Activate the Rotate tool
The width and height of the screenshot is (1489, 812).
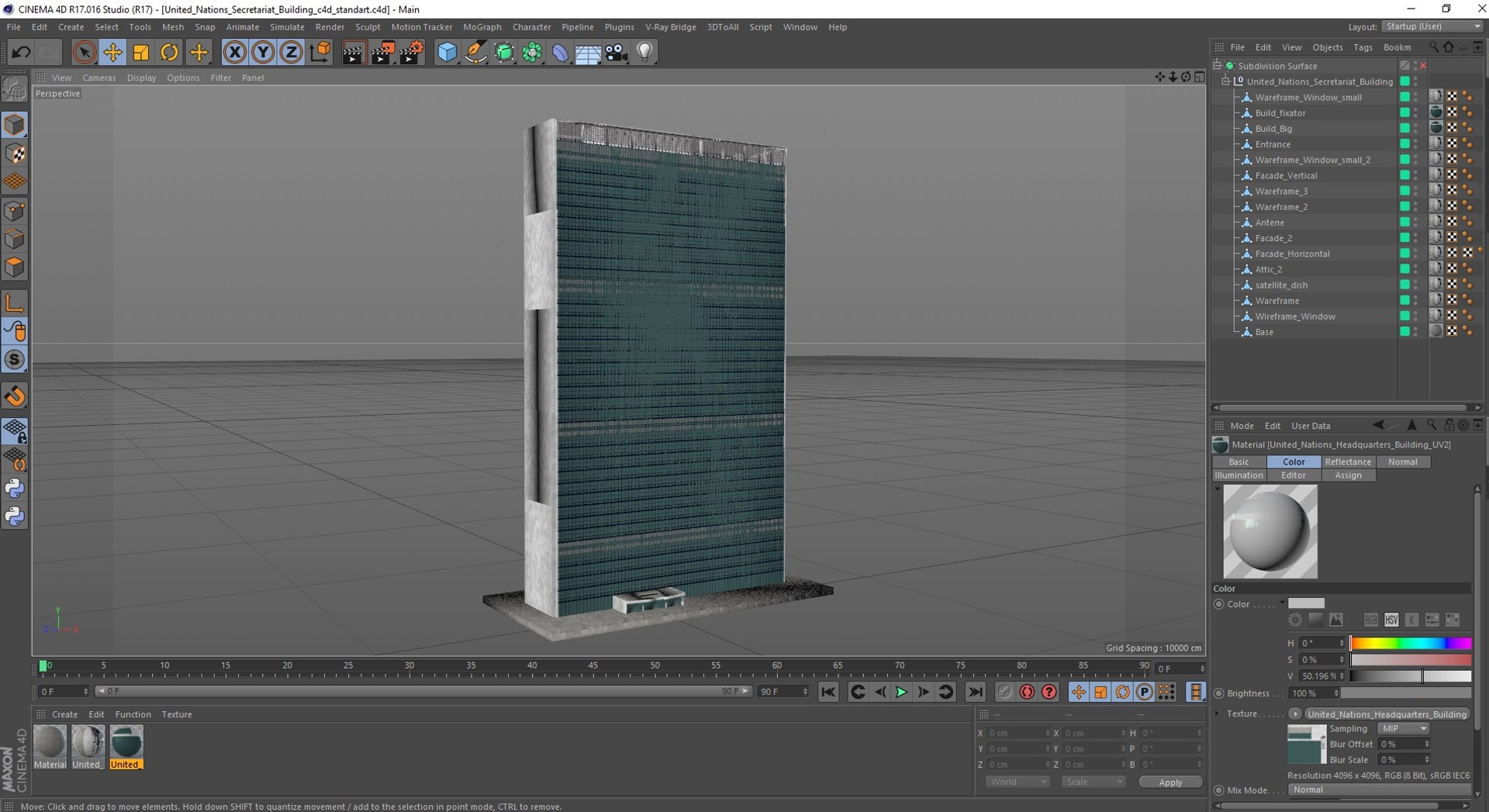click(169, 52)
